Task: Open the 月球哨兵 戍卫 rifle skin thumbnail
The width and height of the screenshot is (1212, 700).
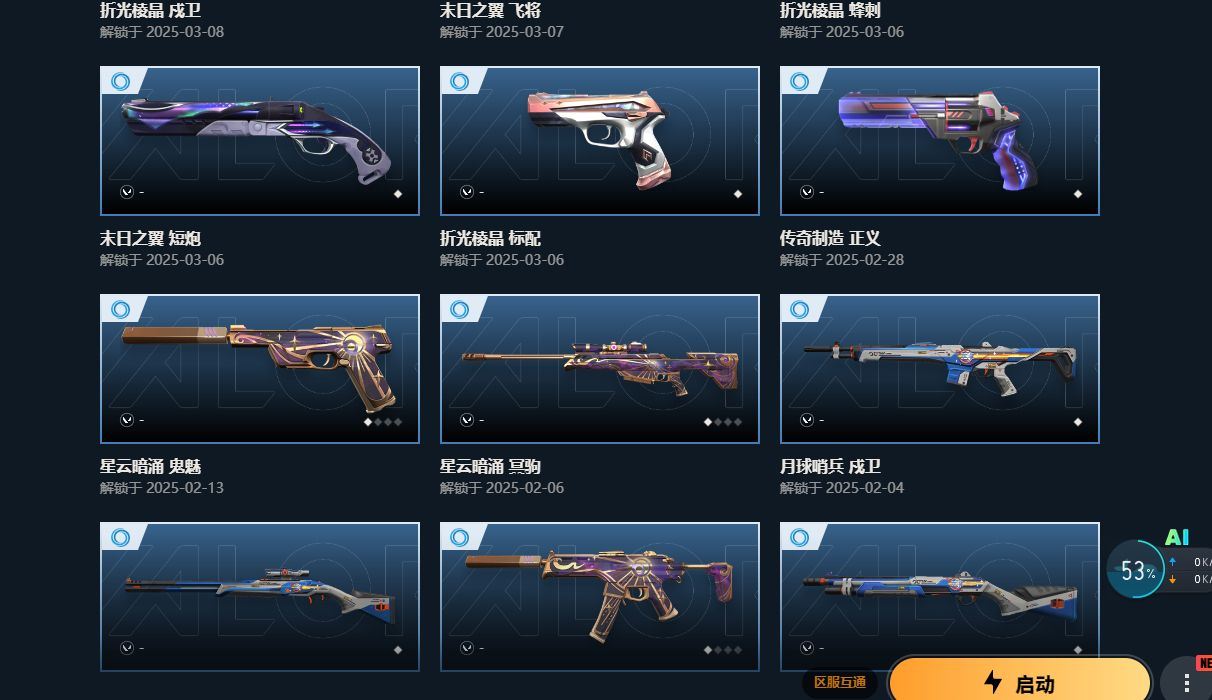Action: (x=940, y=369)
